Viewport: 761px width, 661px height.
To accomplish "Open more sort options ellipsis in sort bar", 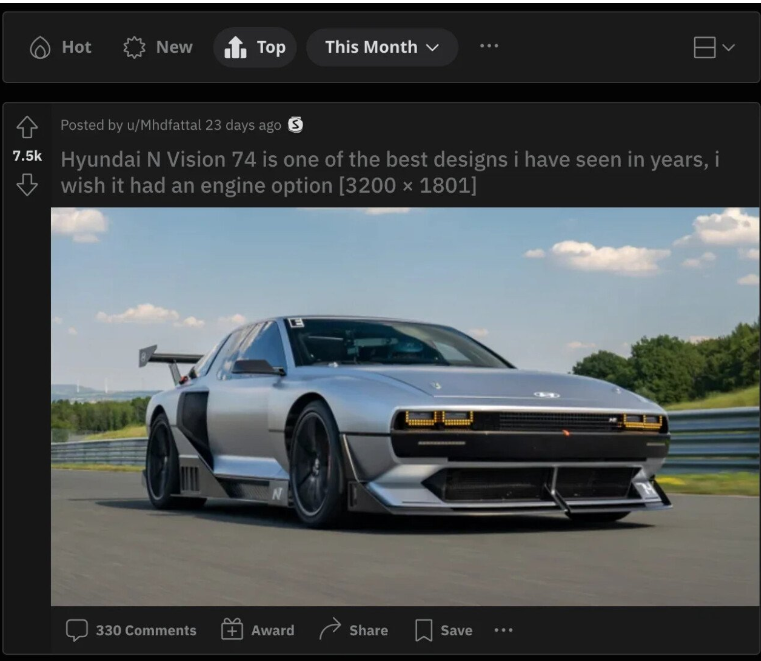I will coord(489,46).
